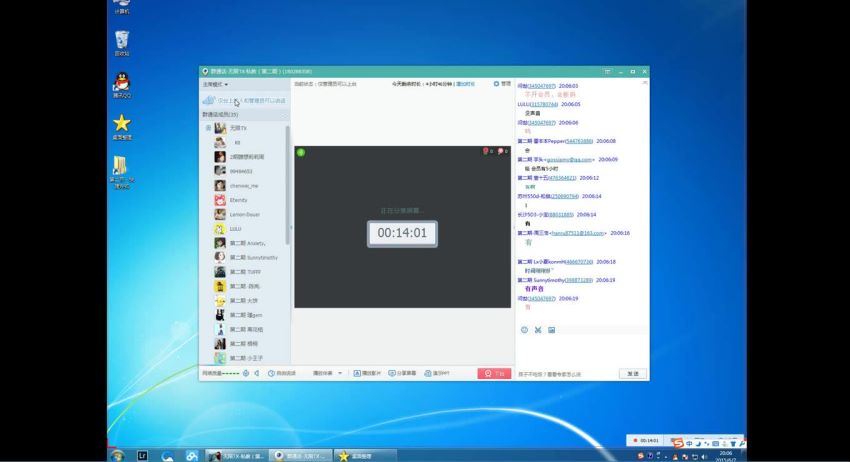This screenshot has width=850, height=462.
Task: Toggle the microphone icon in the bottom toolbar
Action: (246, 374)
